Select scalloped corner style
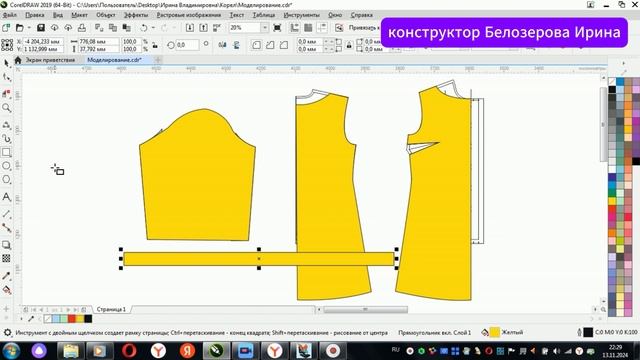The image size is (640, 360). [x=270, y=45]
